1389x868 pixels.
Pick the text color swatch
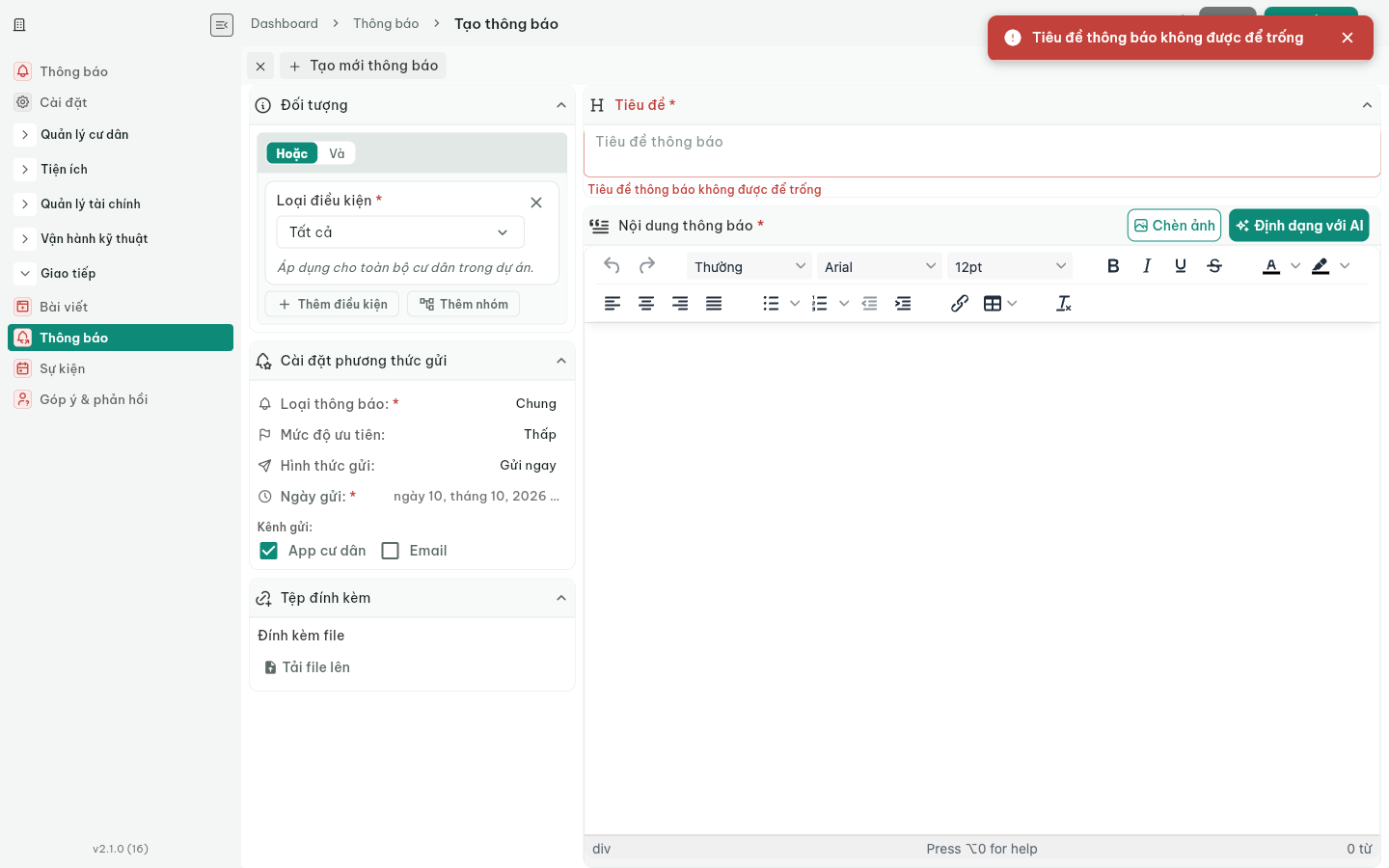tap(1271, 266)
